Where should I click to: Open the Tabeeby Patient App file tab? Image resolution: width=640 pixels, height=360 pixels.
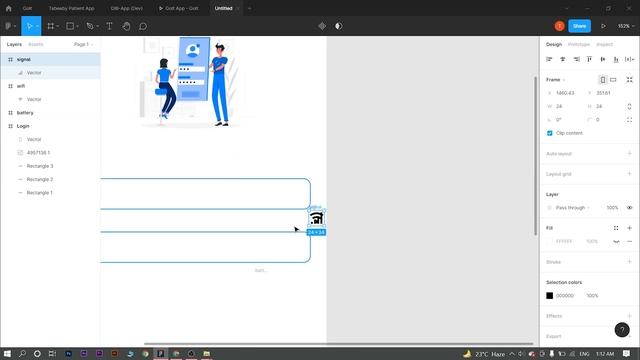(71, 8)
